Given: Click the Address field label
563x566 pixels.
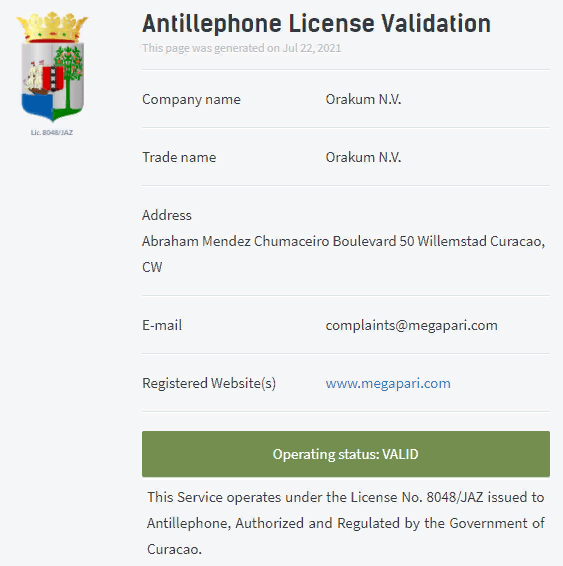Looking at the screenshot, I should 167,215.
